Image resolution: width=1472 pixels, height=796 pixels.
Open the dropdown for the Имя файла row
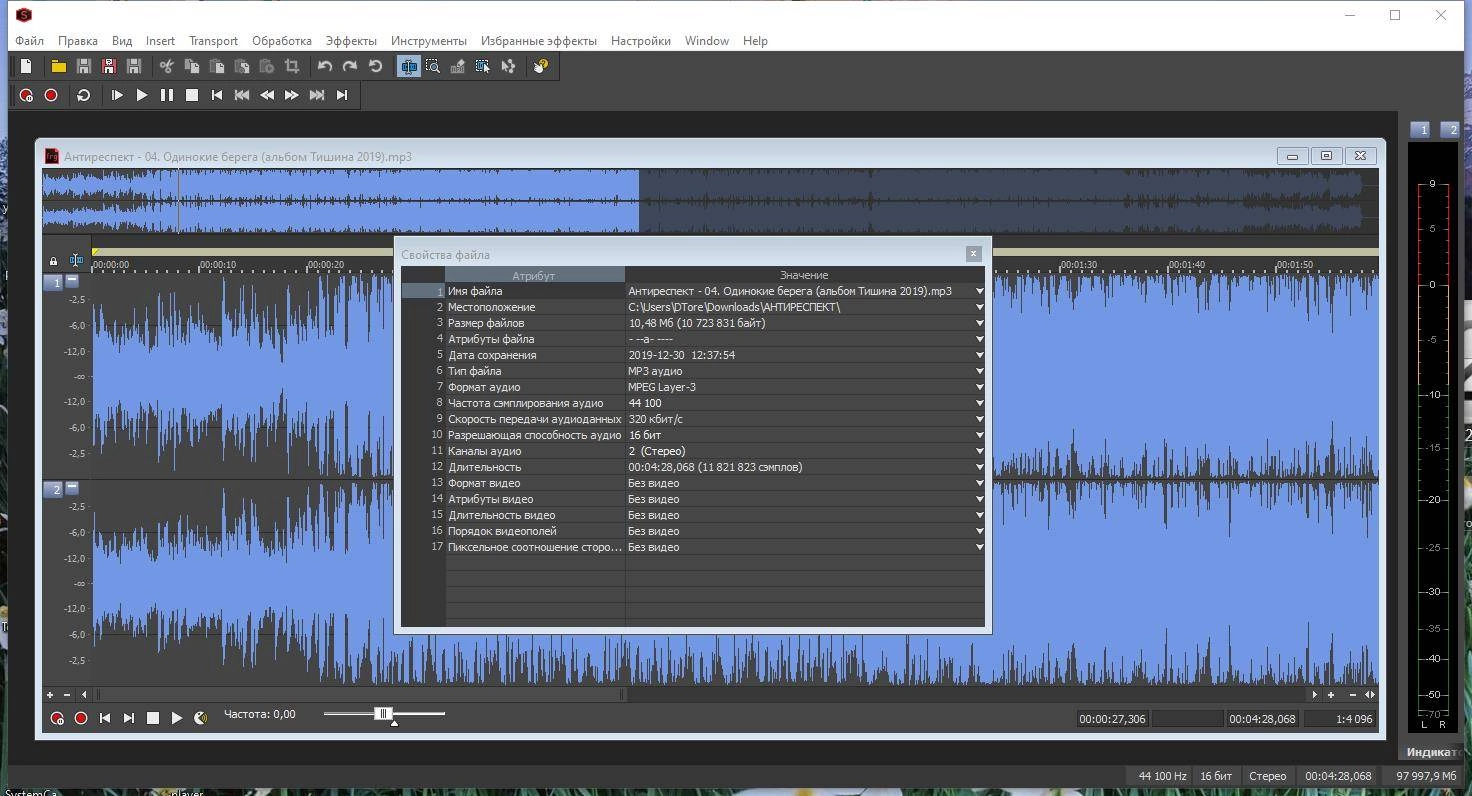[979, 291]
